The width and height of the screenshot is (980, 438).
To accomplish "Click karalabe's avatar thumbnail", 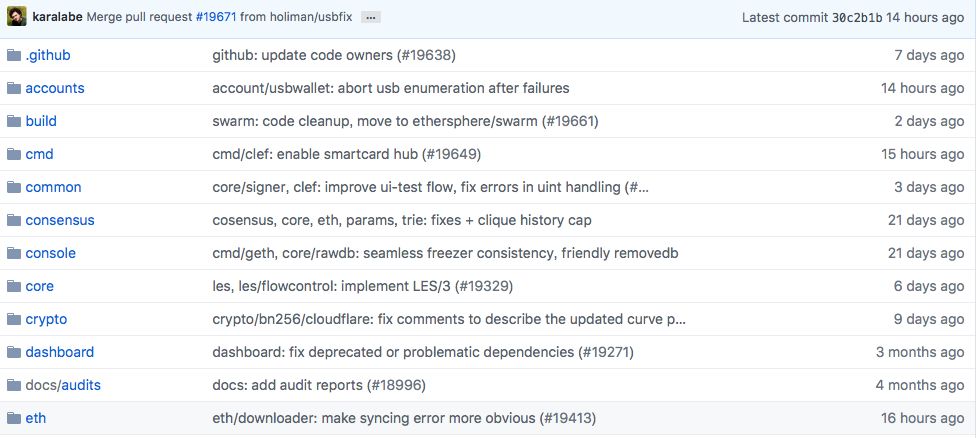I will (x=17, y=17).
